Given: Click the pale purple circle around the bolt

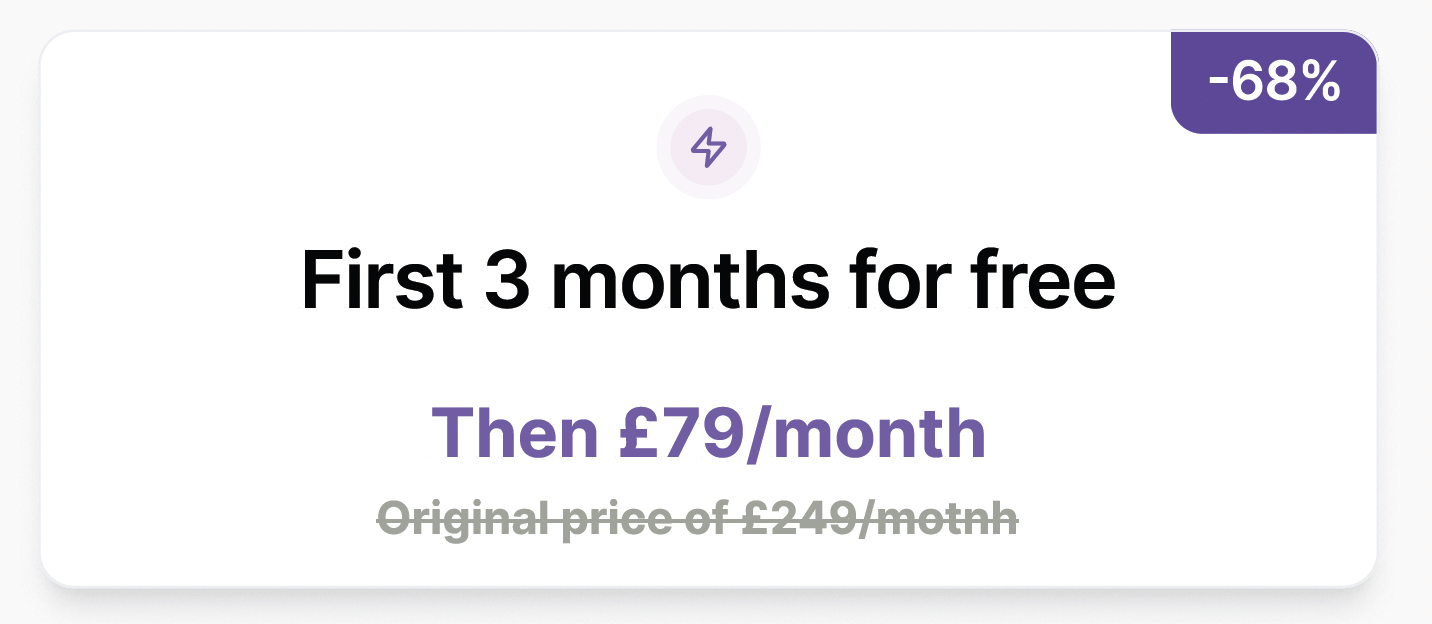Looking at the screenshot, I should pyautogui.click(x=709, y=147).
